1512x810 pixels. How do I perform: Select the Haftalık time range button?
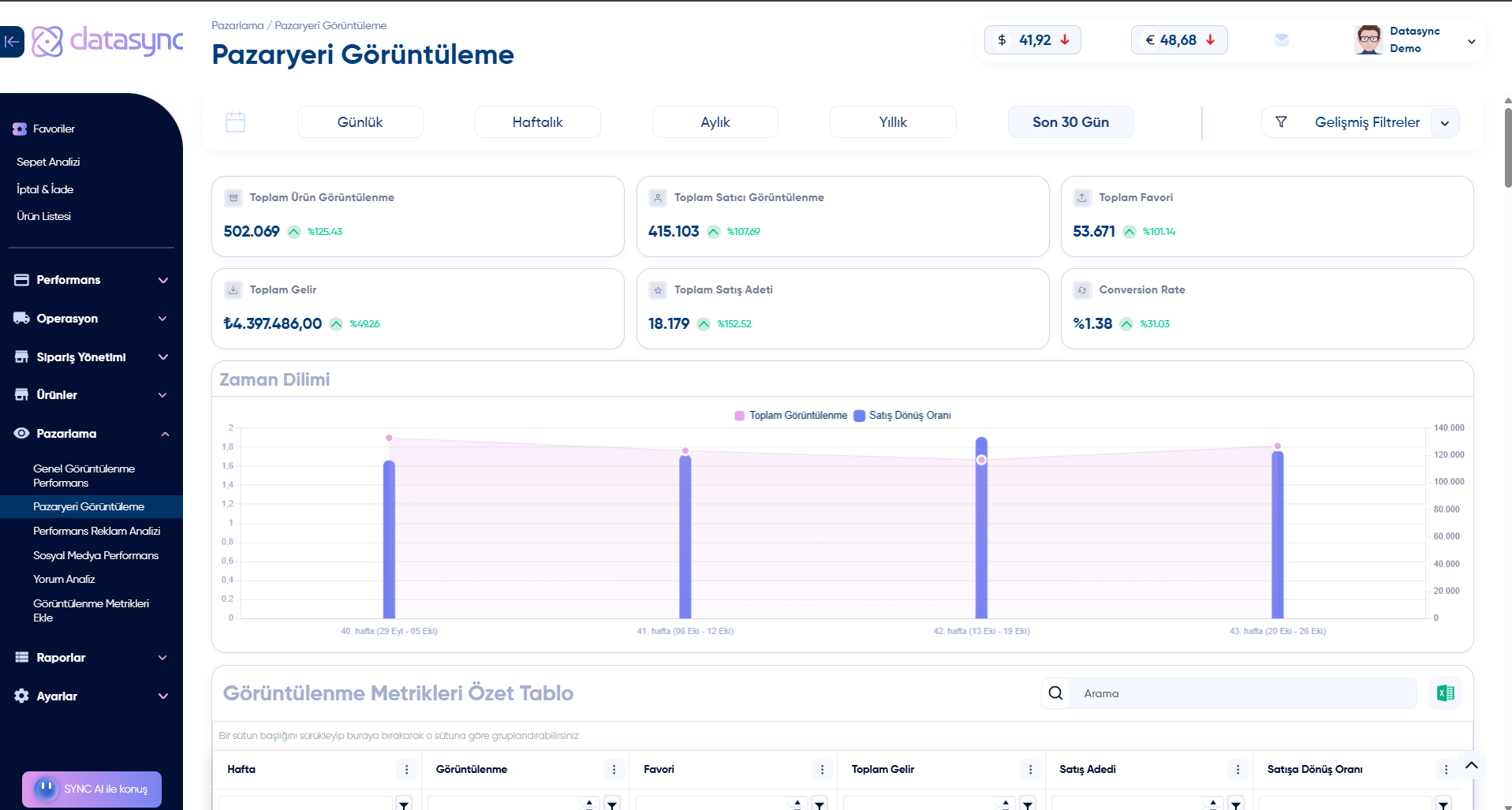click(537, 122)
